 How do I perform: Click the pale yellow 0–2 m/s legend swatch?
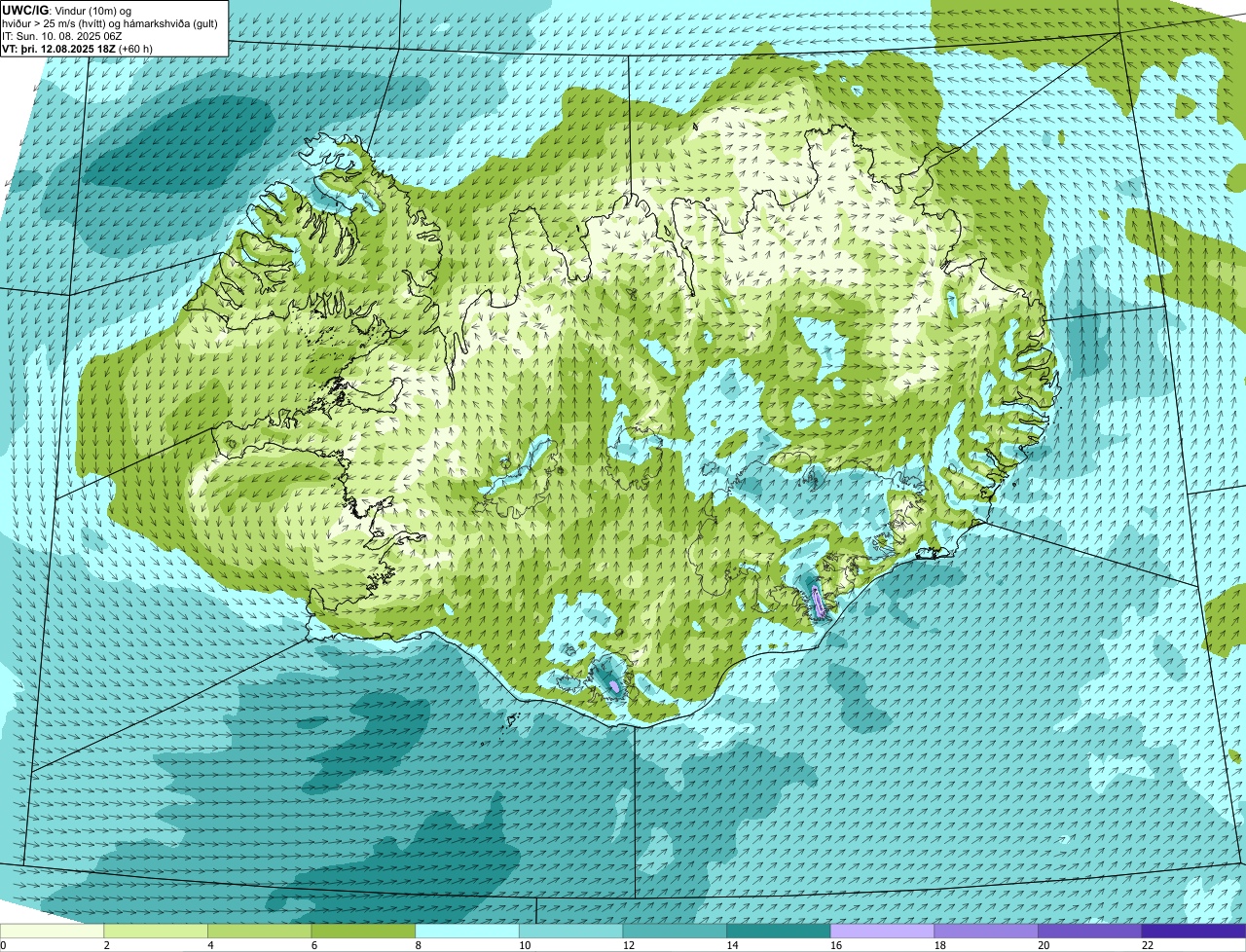coord(52,931)
